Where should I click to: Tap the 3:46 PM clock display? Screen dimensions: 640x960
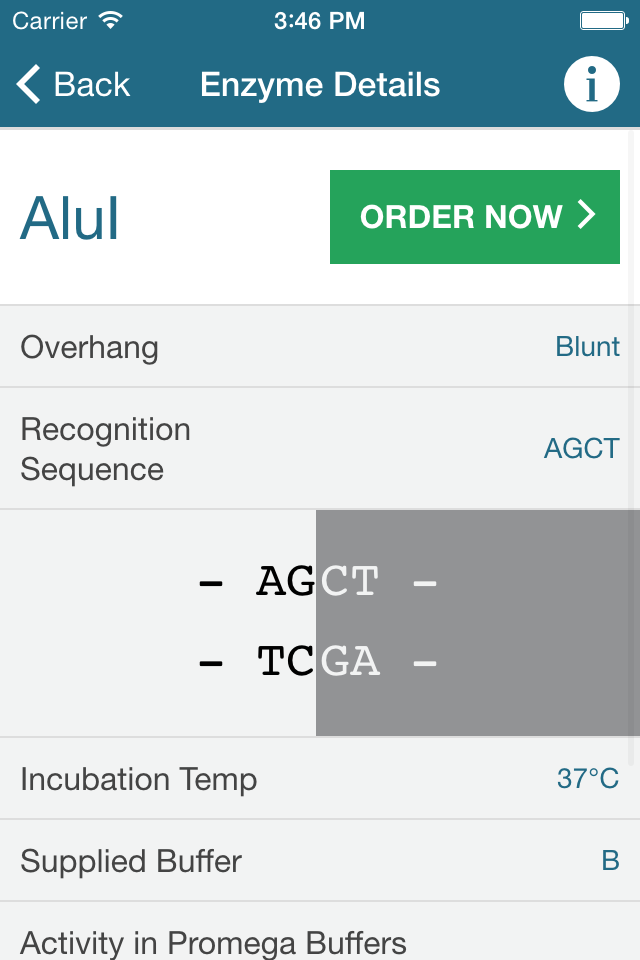tap(319, 19)
